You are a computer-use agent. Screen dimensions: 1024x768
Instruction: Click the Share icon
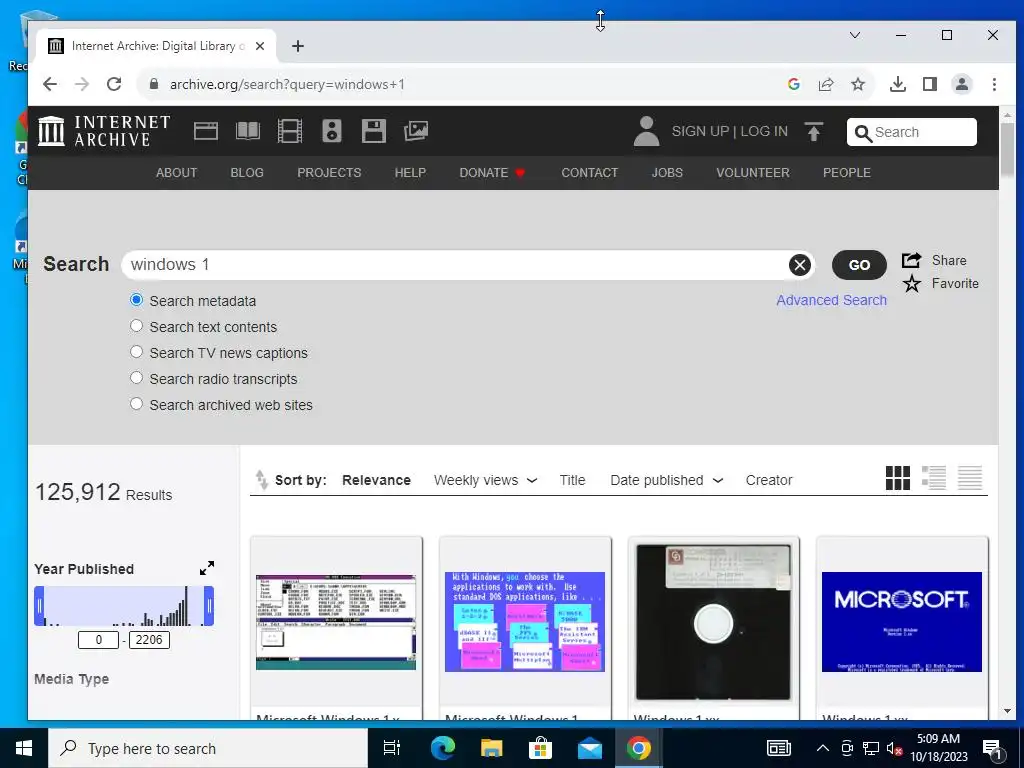[x=912, y=260]
